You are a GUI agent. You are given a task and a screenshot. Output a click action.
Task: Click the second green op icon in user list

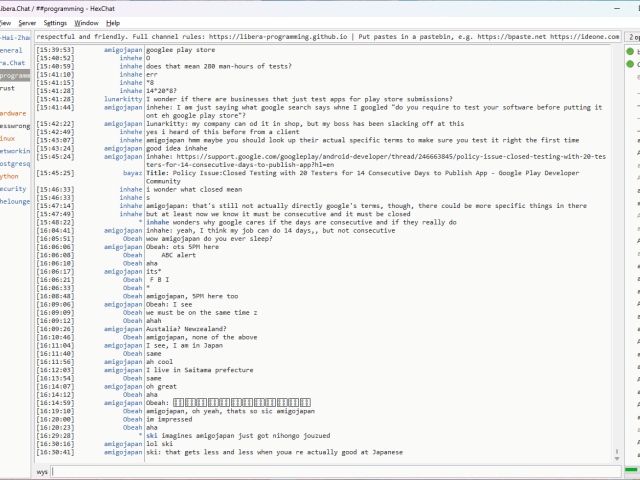point(632,64)
